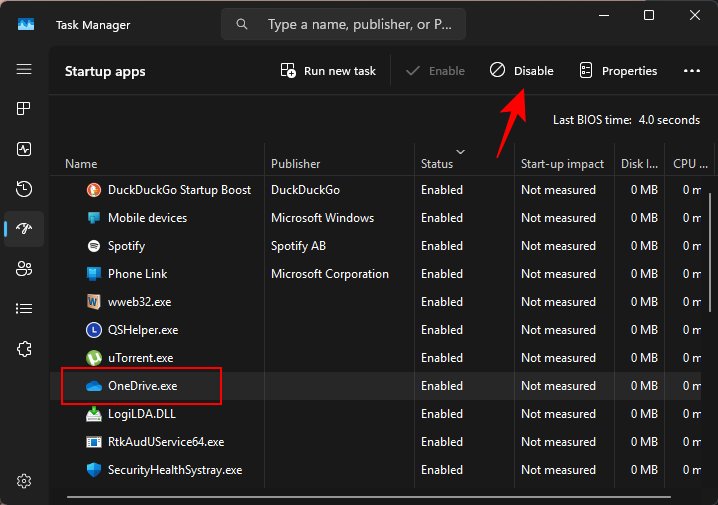Open the Users page icon
The image size is (718, 505).
coord(24,268)
